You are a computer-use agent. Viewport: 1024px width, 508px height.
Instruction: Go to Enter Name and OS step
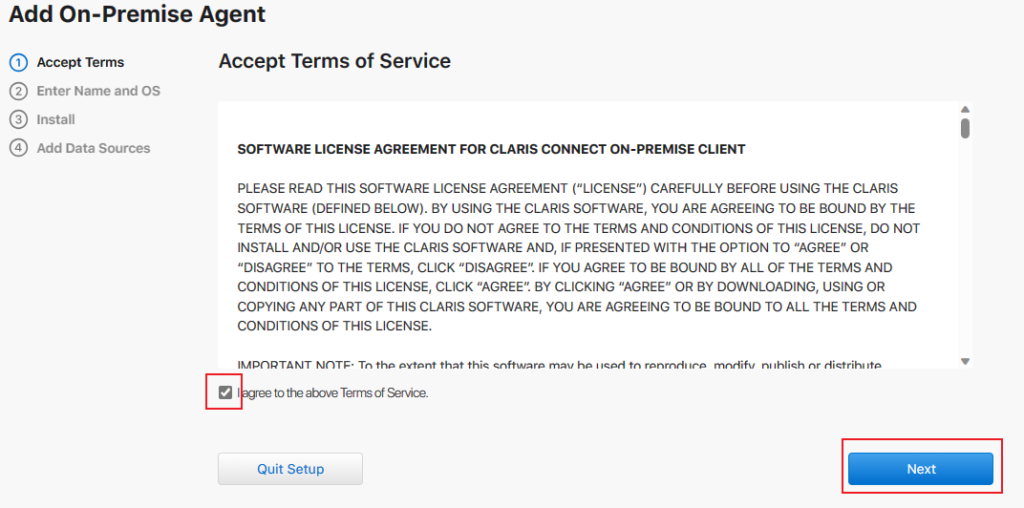[x=98, y=91]
